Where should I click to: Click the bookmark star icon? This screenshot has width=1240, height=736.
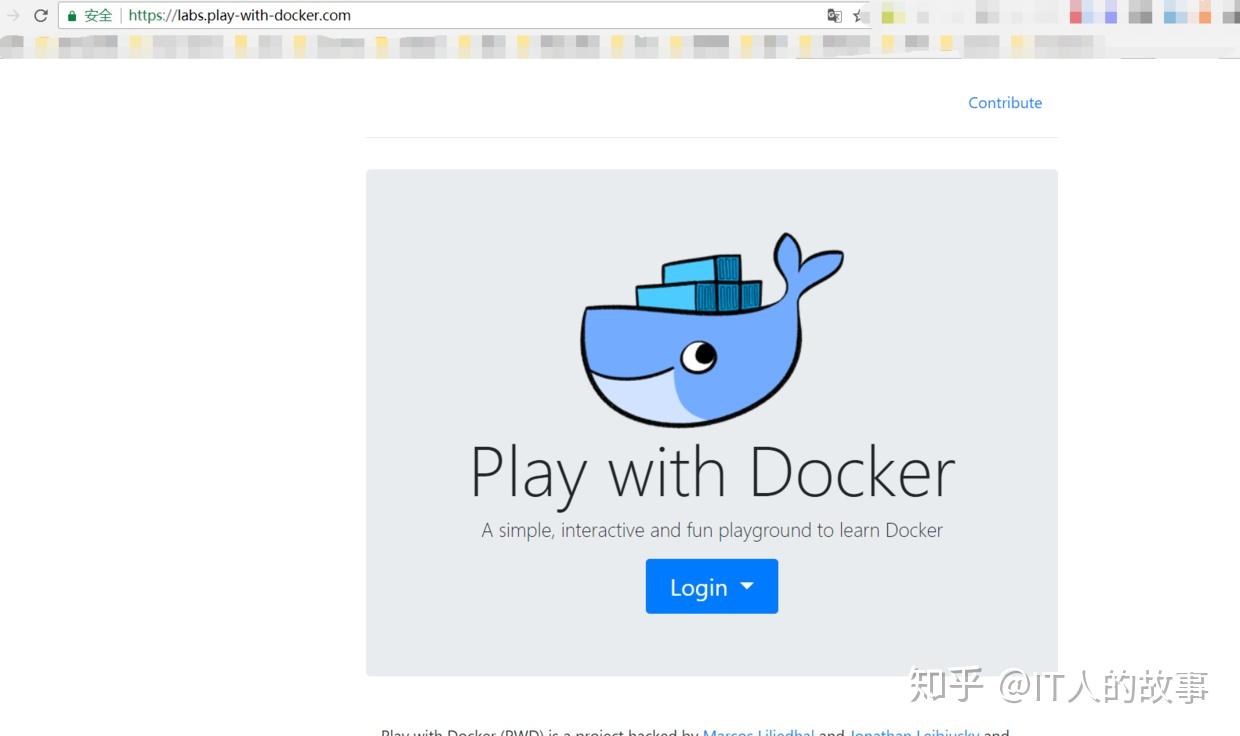click(x=858, y=16)
